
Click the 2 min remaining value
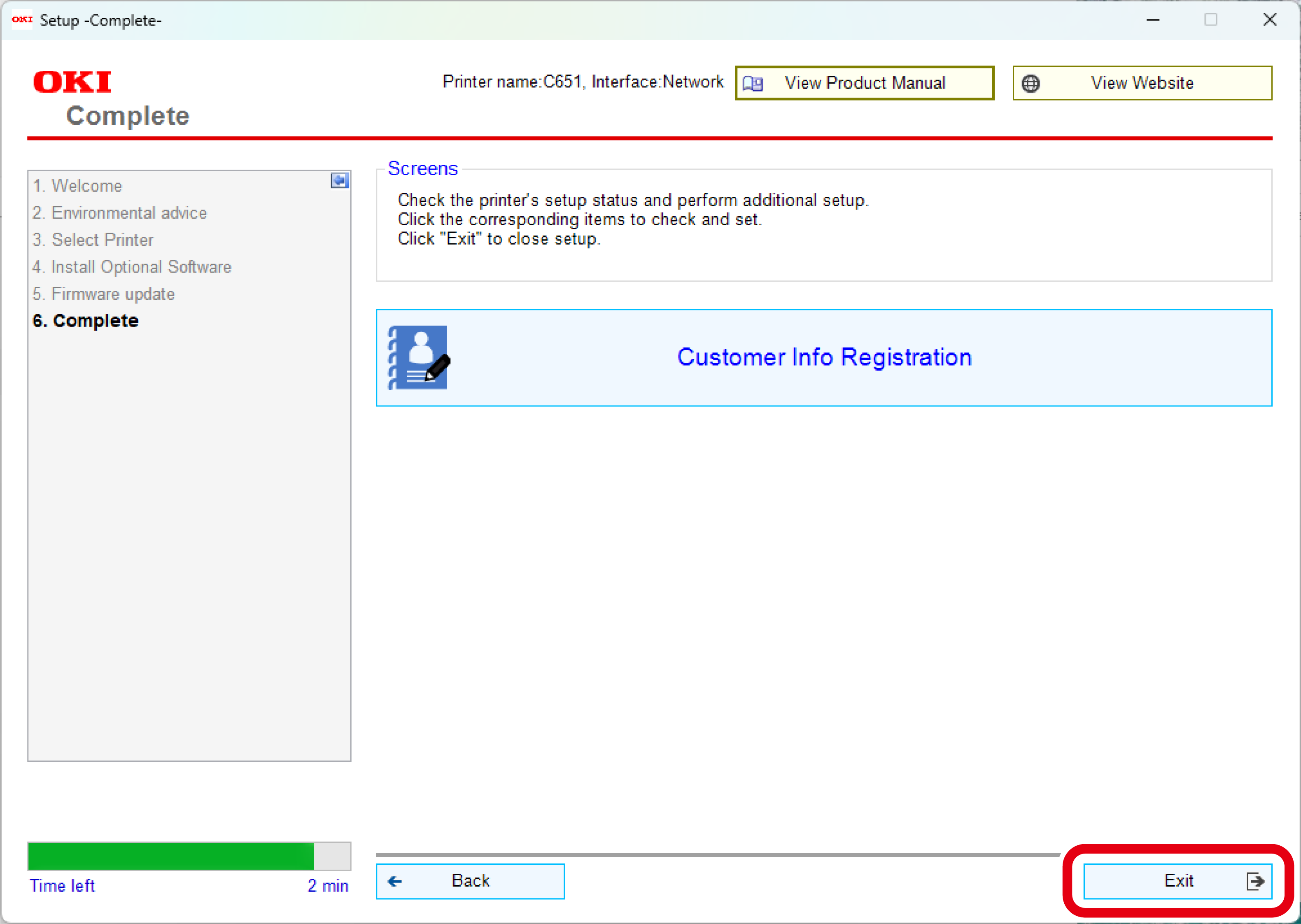(x=328, y=885)
